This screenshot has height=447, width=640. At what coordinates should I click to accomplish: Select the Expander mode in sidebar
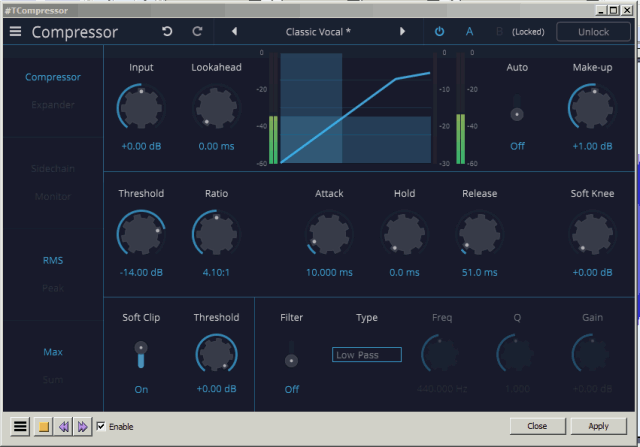click(53, 105)
